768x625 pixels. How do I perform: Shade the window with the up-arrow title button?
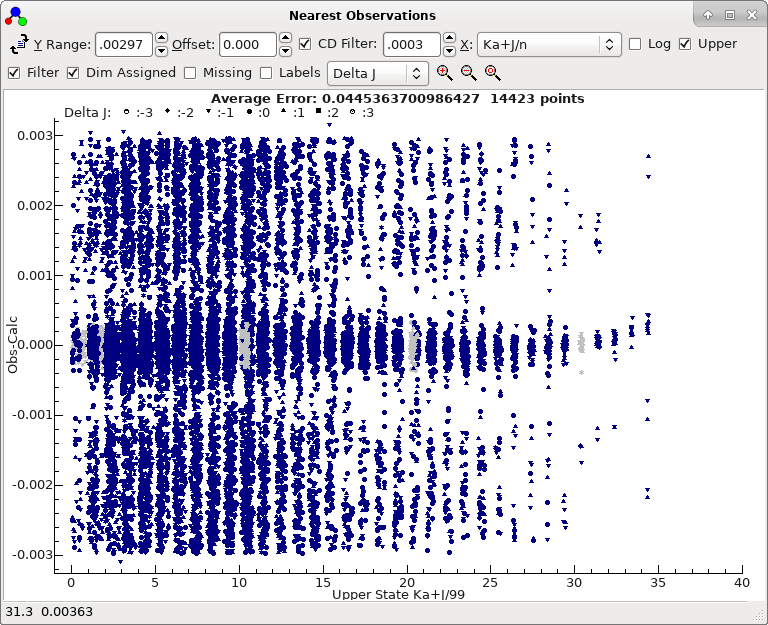click(708, 15)
